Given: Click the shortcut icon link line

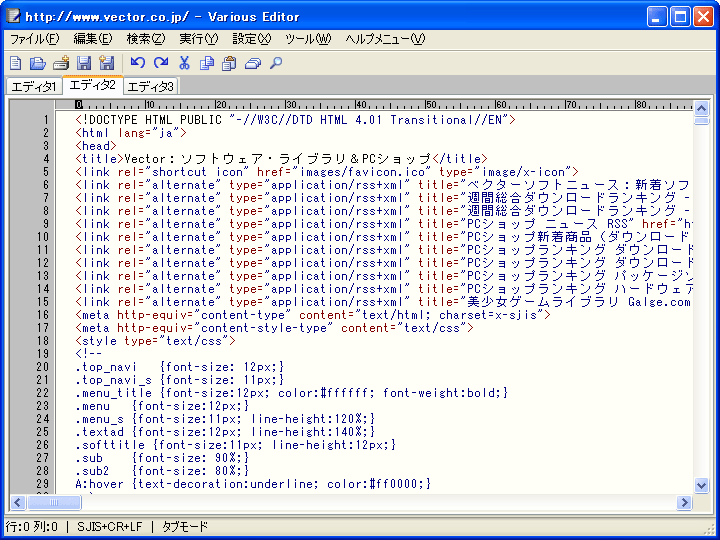Looking at the screenshot, I should pyautogui.click(x=327, y=172).
